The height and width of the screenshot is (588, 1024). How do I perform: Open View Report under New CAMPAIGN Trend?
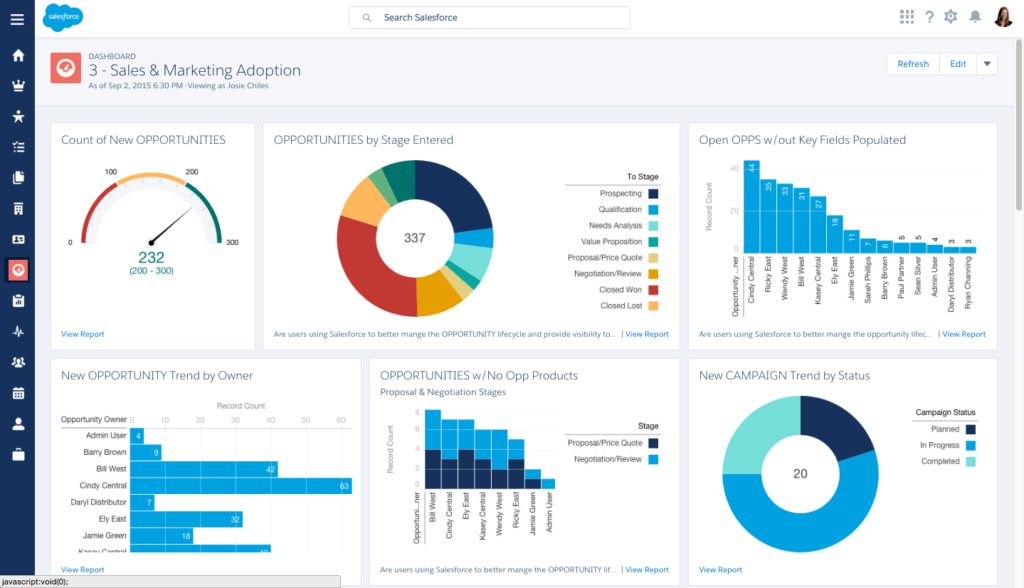[x=720, y=570]
